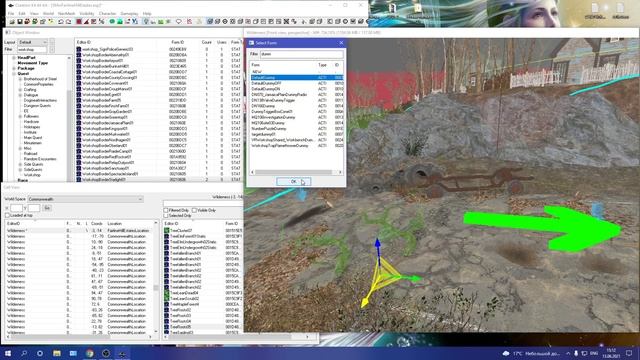The height and width of the screenshot is (360, 640).
Task: Click the Undo toolbar icon
Action: pos(60,21)
